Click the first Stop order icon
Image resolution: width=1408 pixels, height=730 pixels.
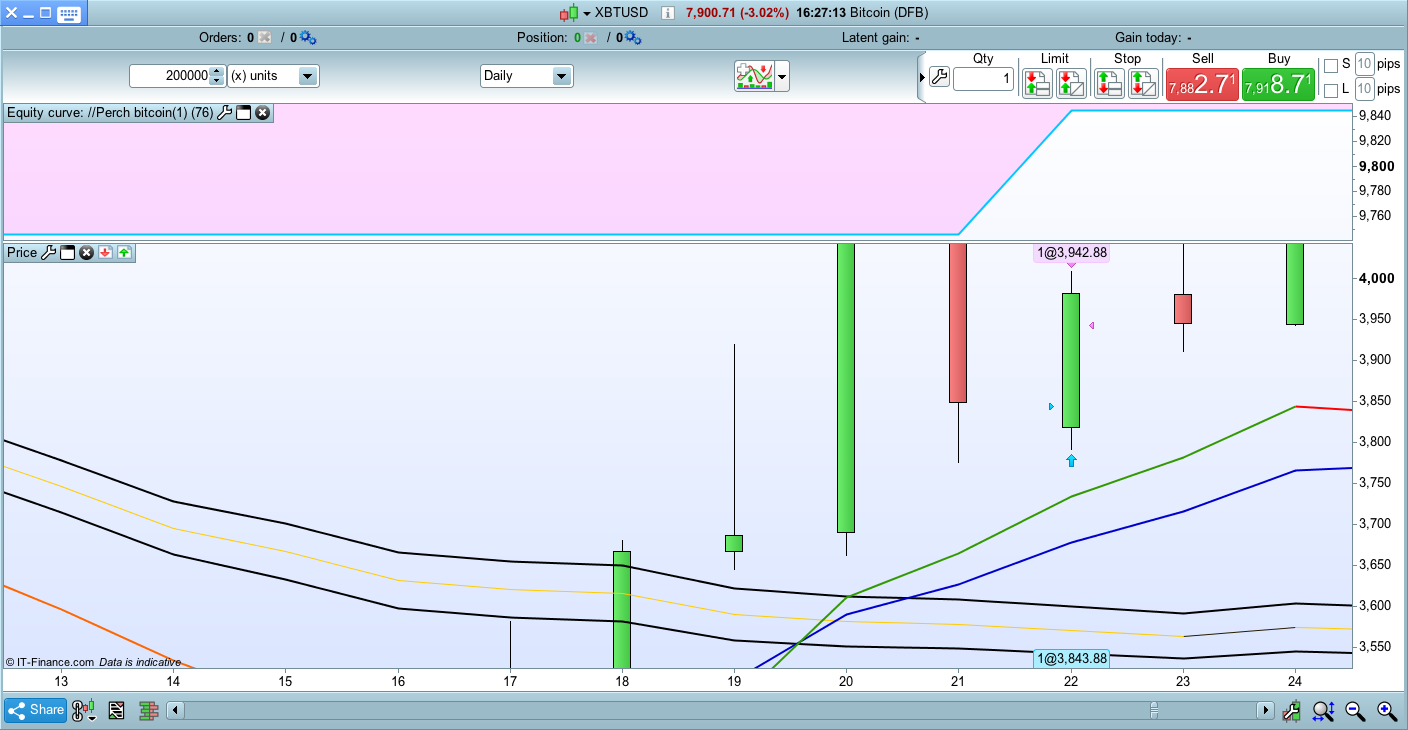1109,83
